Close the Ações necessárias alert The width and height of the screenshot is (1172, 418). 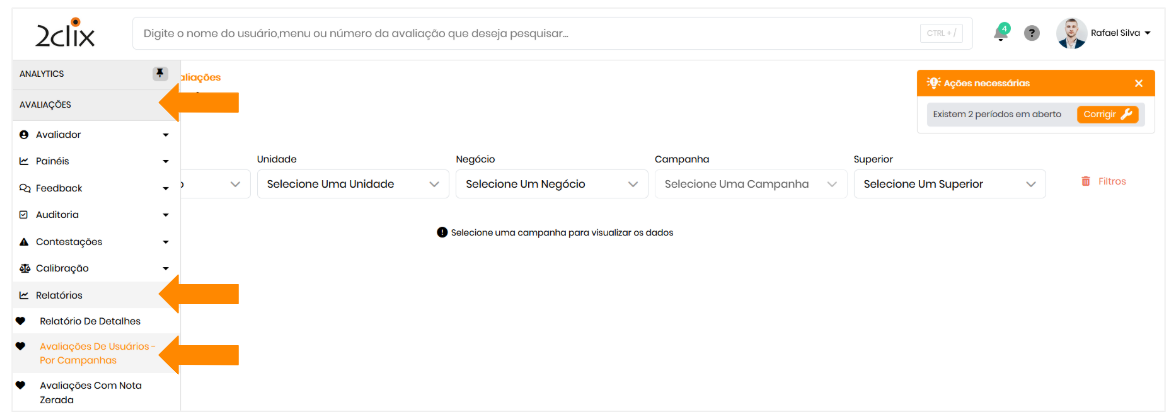tap(1138, 83)
